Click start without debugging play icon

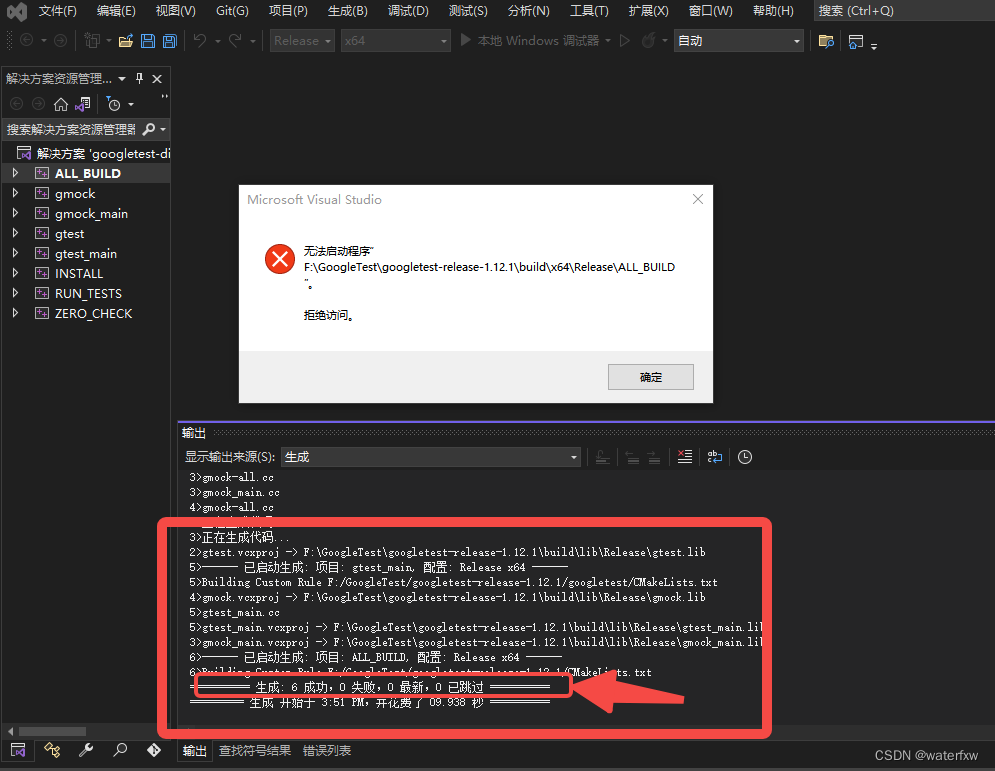click(624, 41)
